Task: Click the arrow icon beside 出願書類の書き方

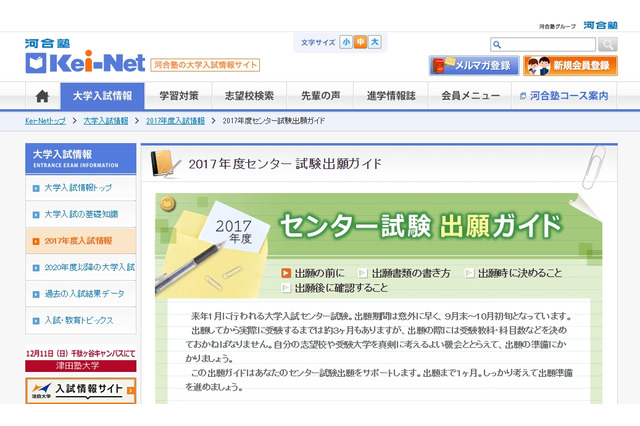Action: (x=363, y=273)
